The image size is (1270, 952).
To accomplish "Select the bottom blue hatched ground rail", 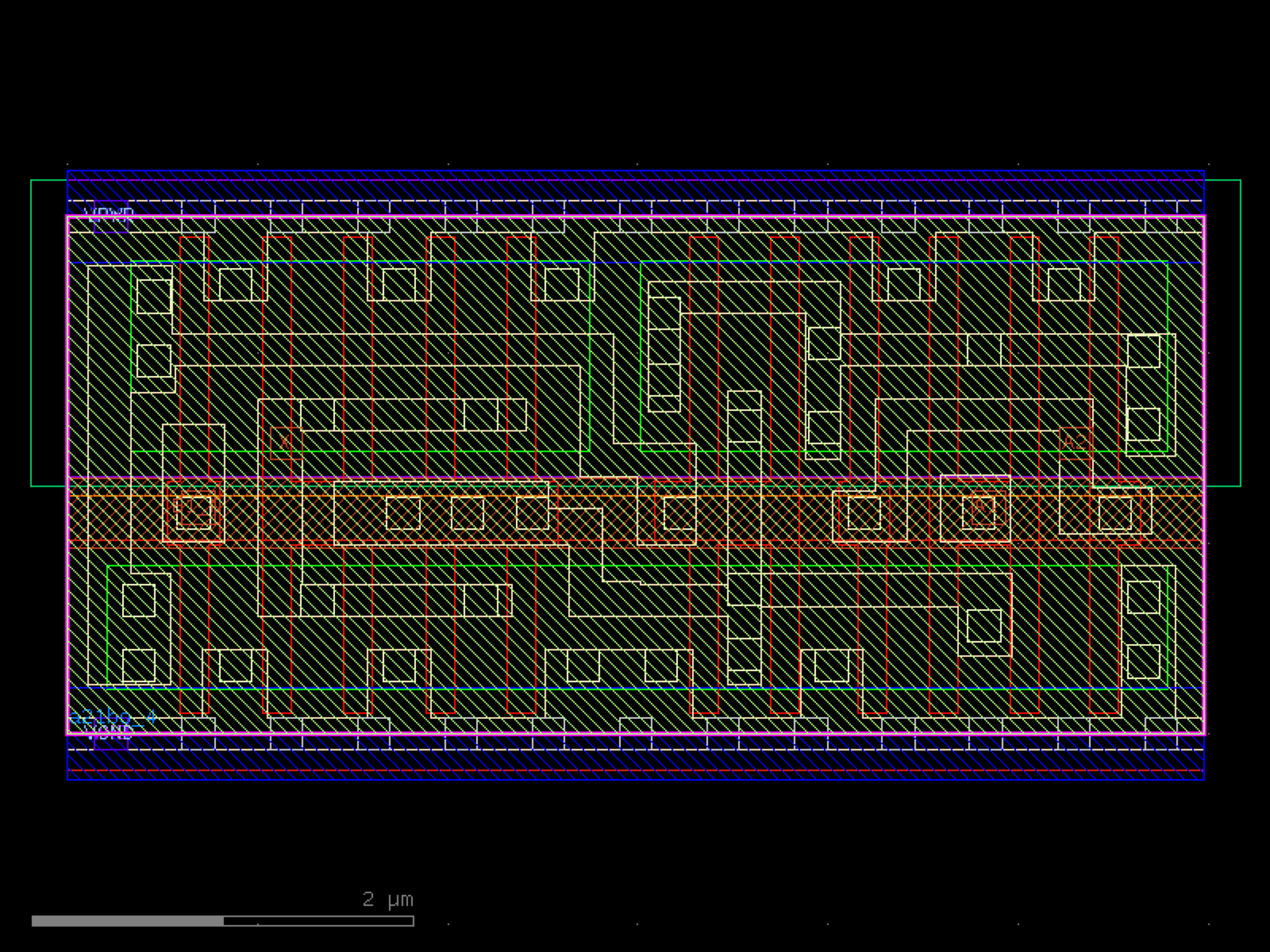I will click(635, 762).
